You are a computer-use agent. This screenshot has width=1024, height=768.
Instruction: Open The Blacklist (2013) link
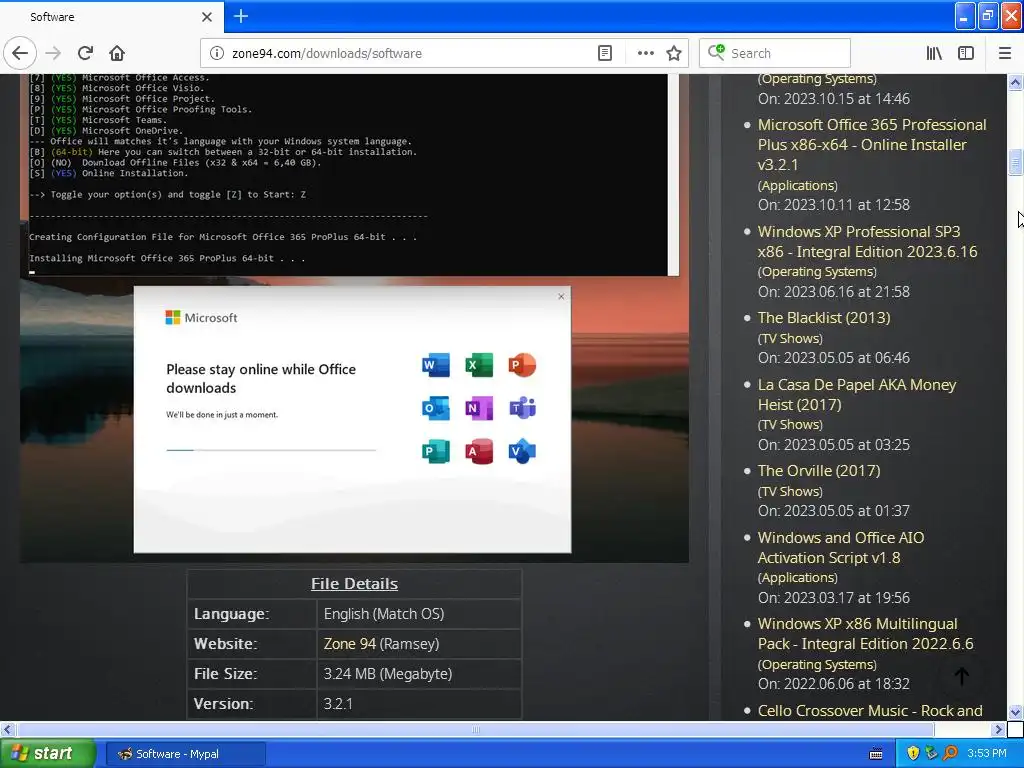tap(824, 318)
